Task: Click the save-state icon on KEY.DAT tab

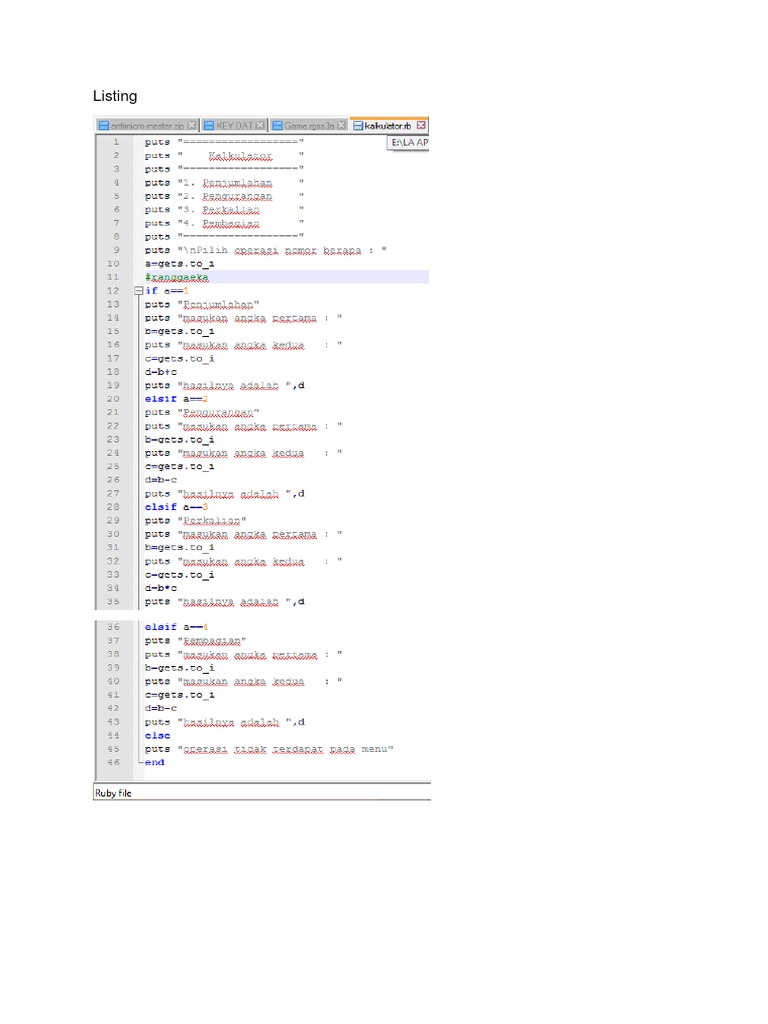Action: click(x=209, y=125)
